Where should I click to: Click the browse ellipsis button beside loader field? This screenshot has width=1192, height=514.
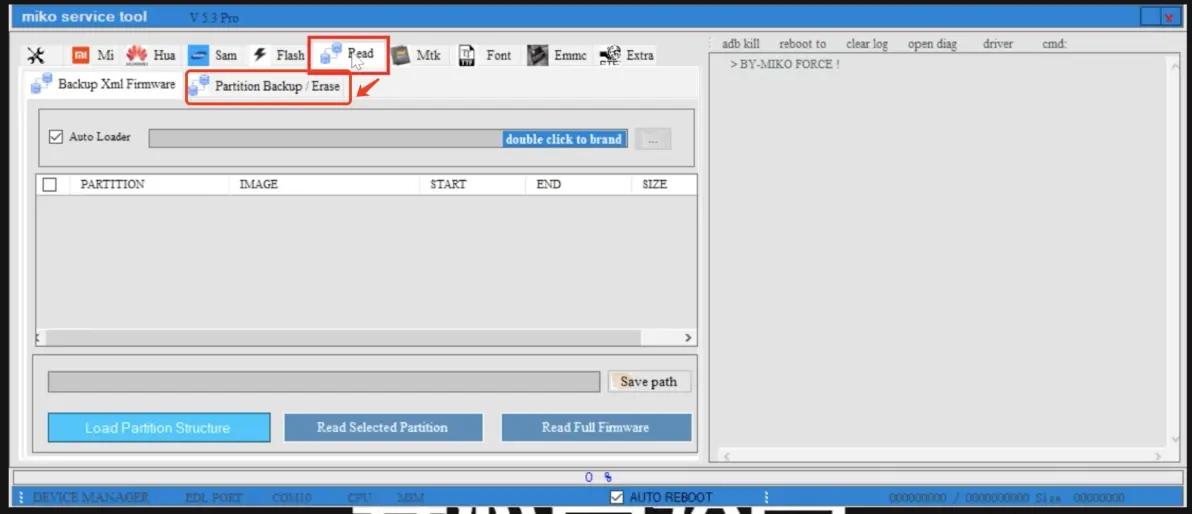[x=652, y=140]
